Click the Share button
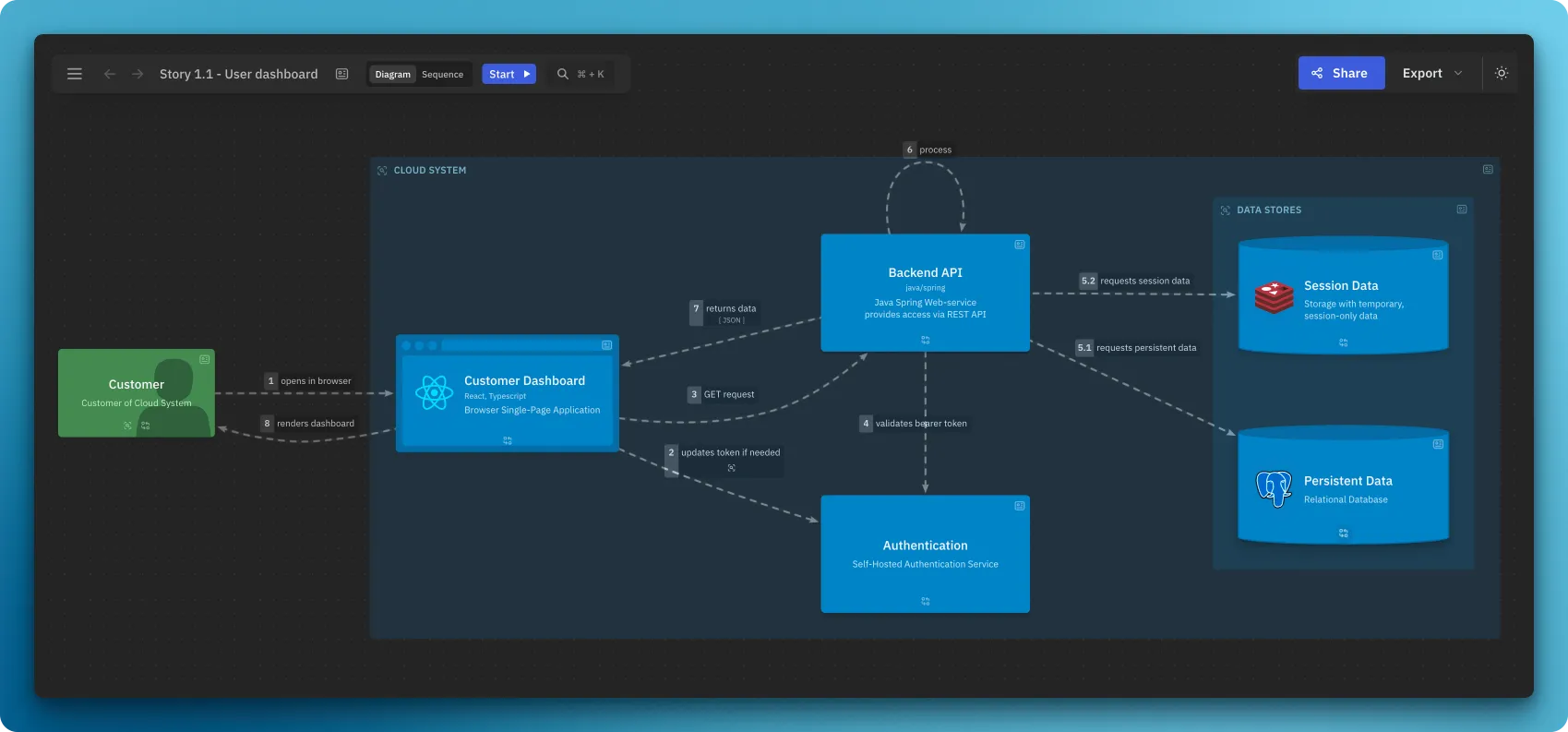1568x732 pixels. [x=1340, y=73]
